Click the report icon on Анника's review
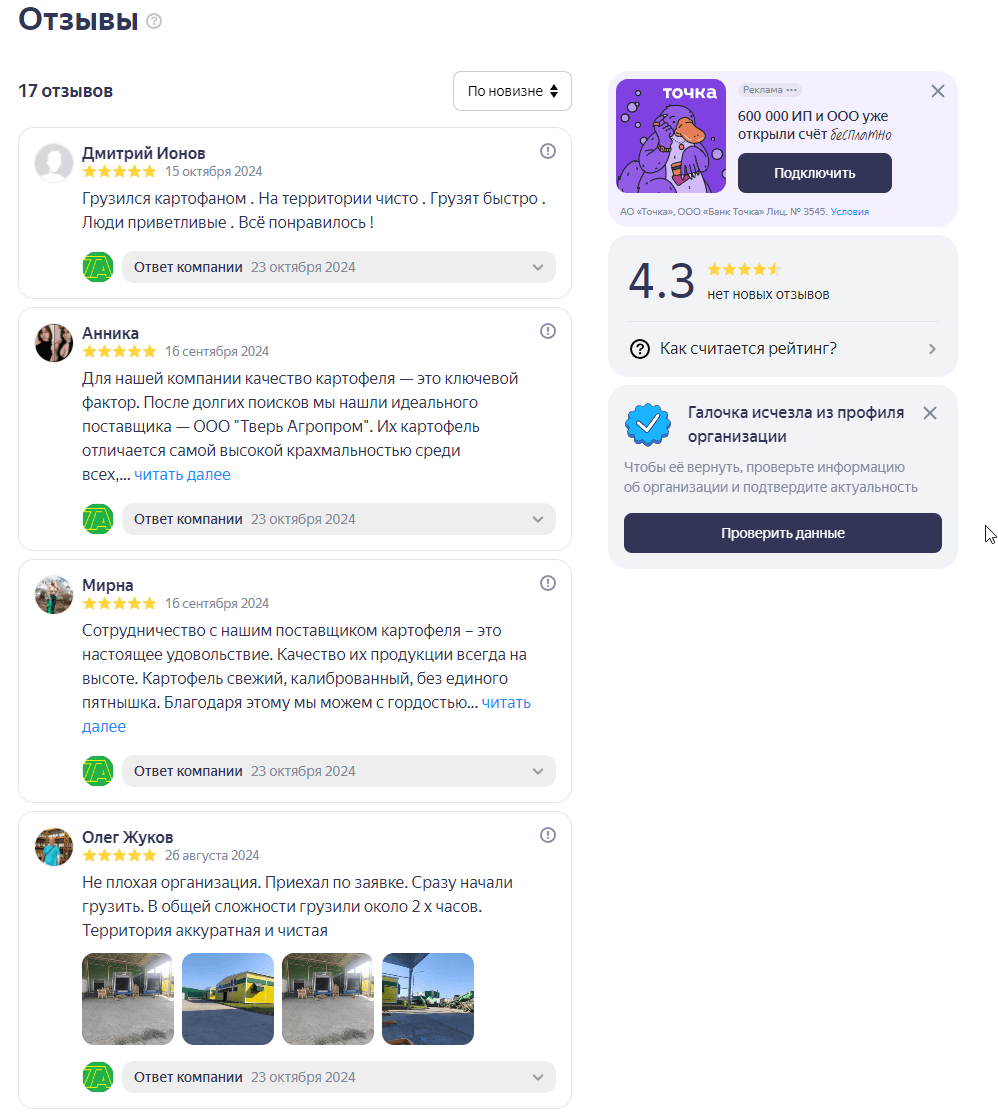Image resolution: width=998 pixels, height=1113 pixels. pos(548,331)
